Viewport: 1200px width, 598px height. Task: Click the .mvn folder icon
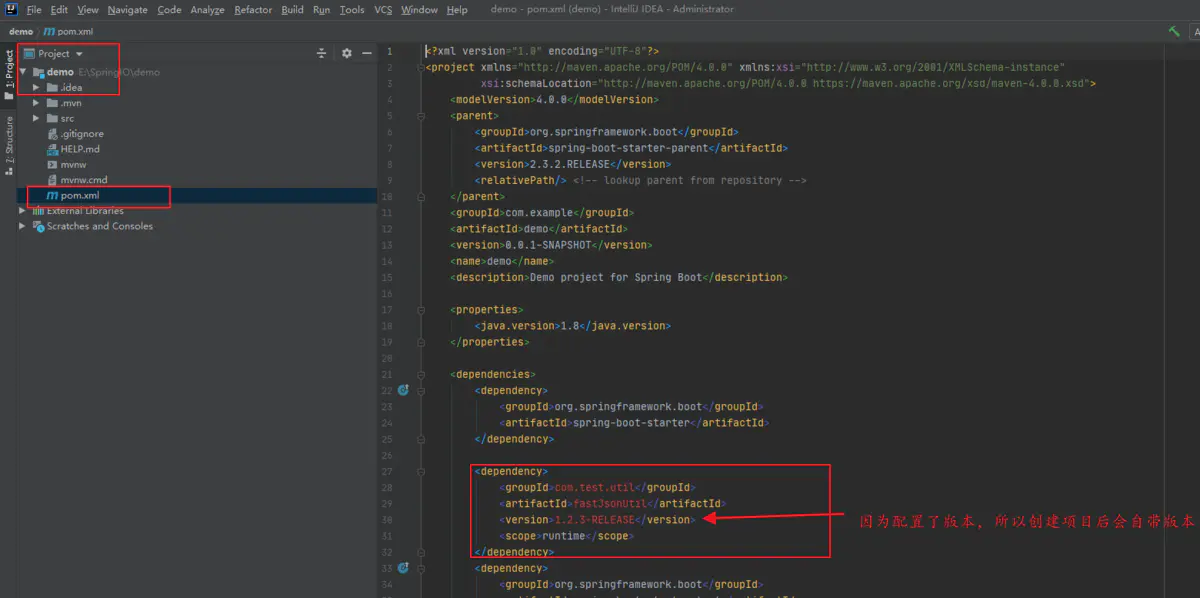[x=52, y=103]
